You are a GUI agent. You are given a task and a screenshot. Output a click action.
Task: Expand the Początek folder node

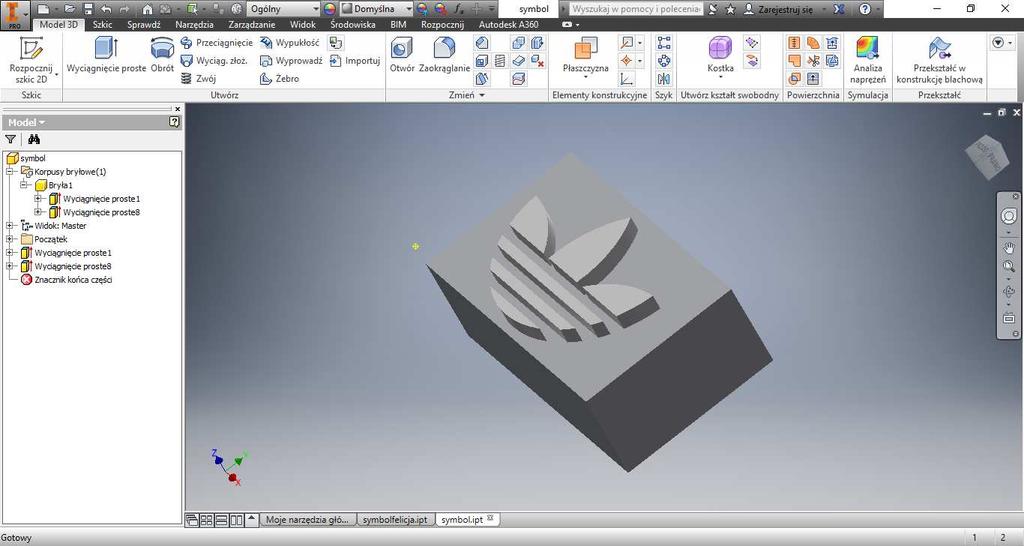tap(10, 240)
